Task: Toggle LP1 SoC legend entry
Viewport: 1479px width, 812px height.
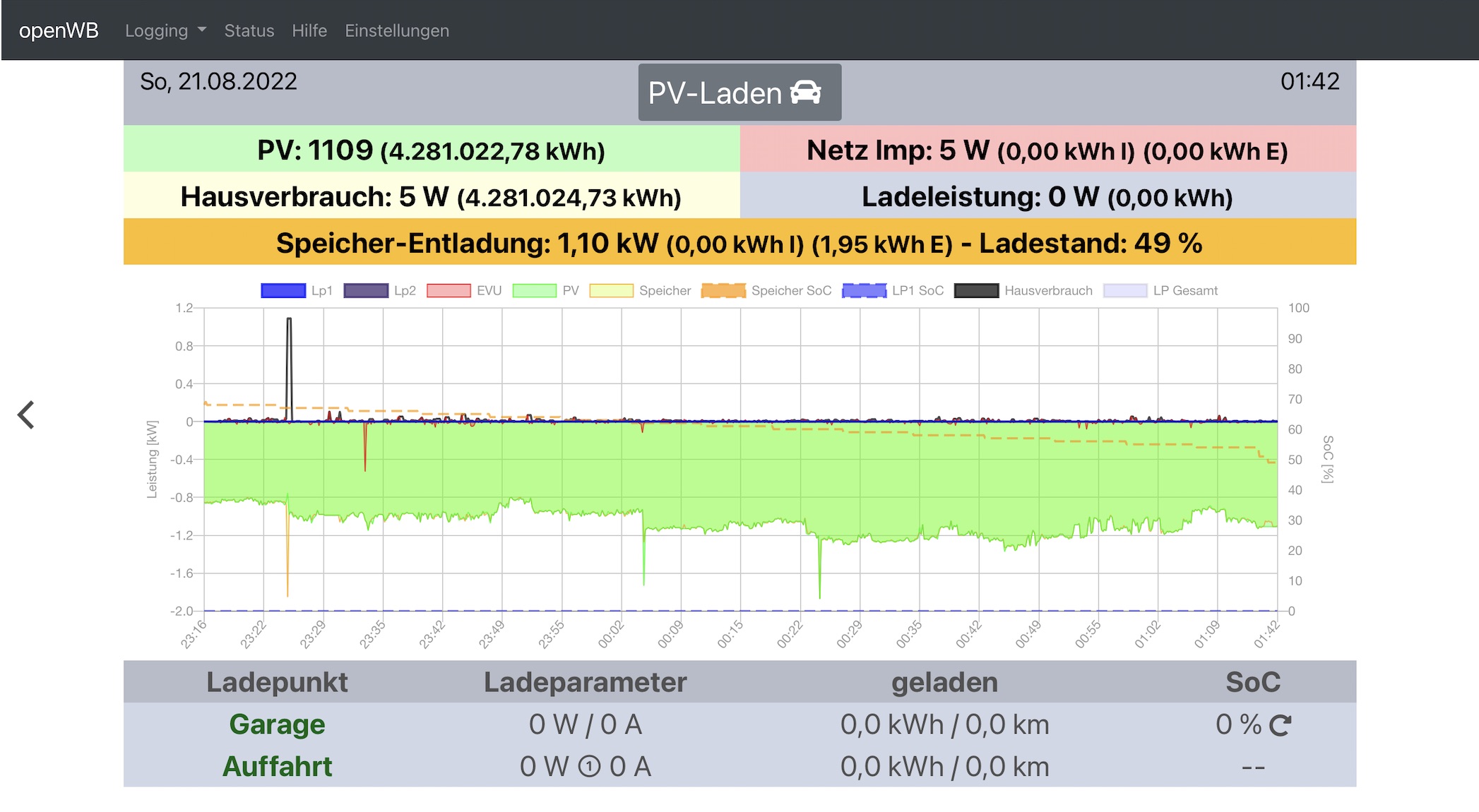Action: [864, 291]
